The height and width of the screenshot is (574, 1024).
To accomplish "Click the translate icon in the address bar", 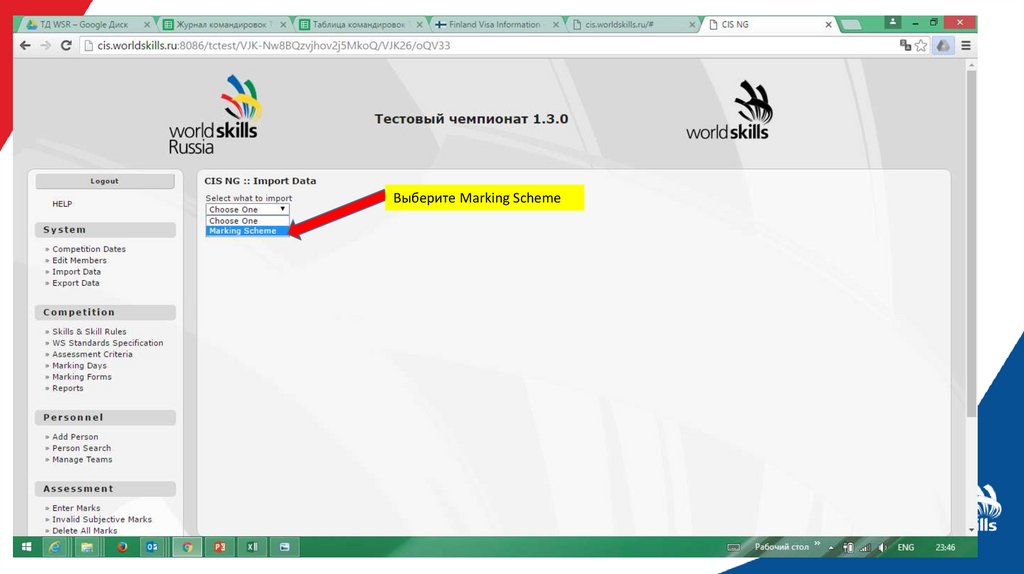I will tap(905, 45).
